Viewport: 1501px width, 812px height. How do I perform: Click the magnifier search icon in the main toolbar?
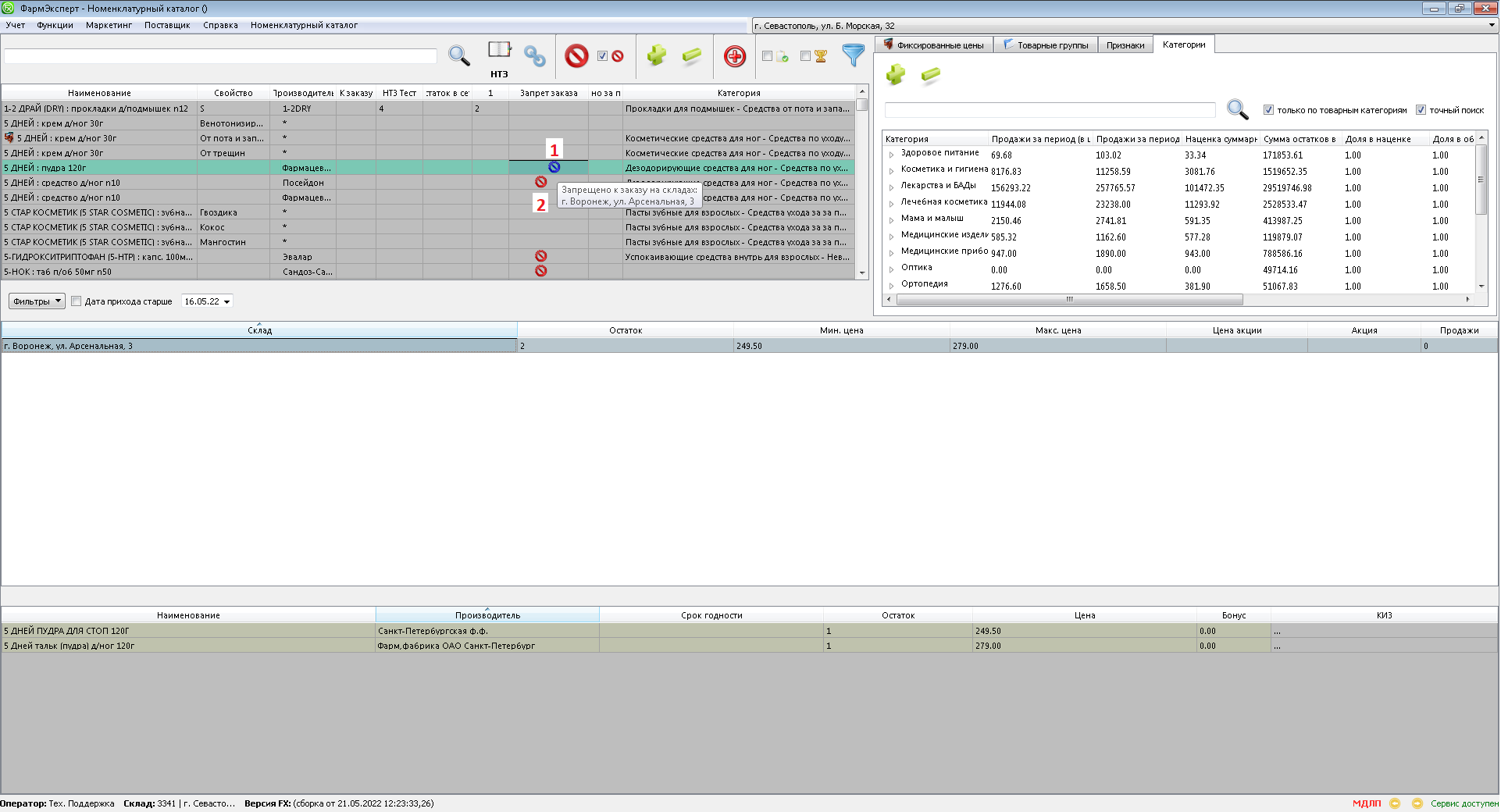pos(458,55)
